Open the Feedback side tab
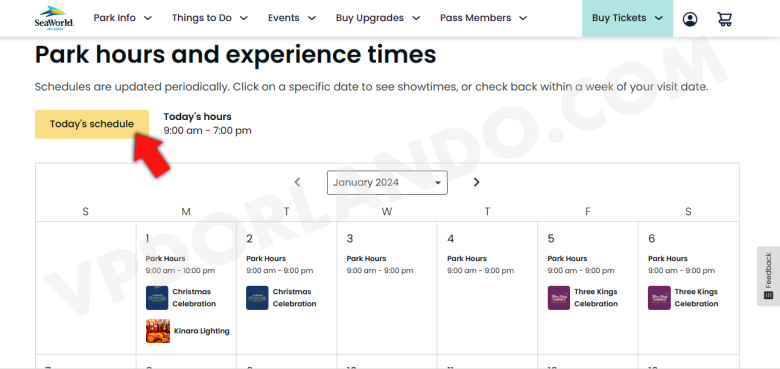The height and width of the screenshot is (369, 780). pos(768,276)
